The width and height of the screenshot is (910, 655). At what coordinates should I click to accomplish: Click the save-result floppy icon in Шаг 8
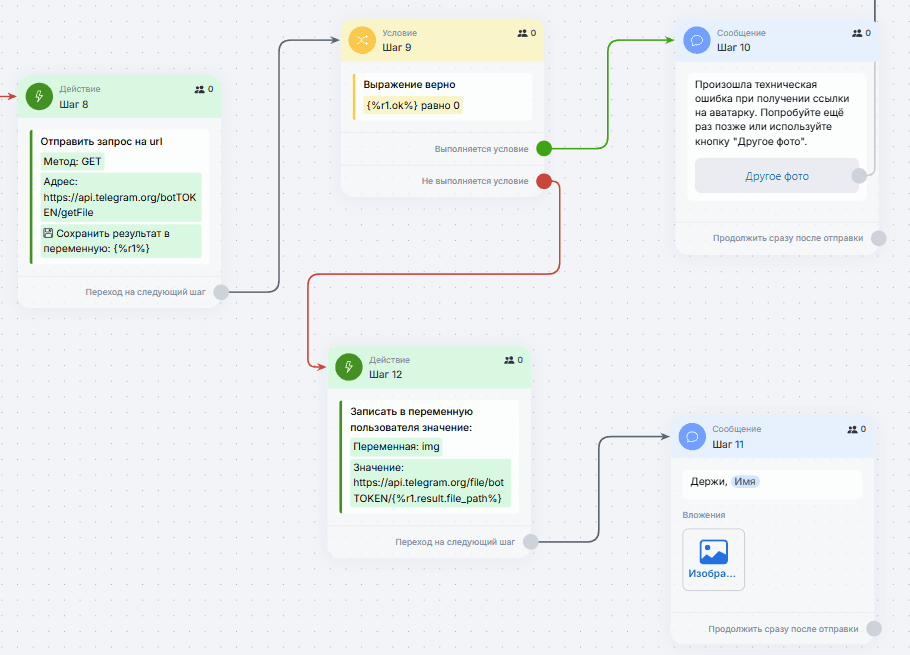(x=48, y=233)
